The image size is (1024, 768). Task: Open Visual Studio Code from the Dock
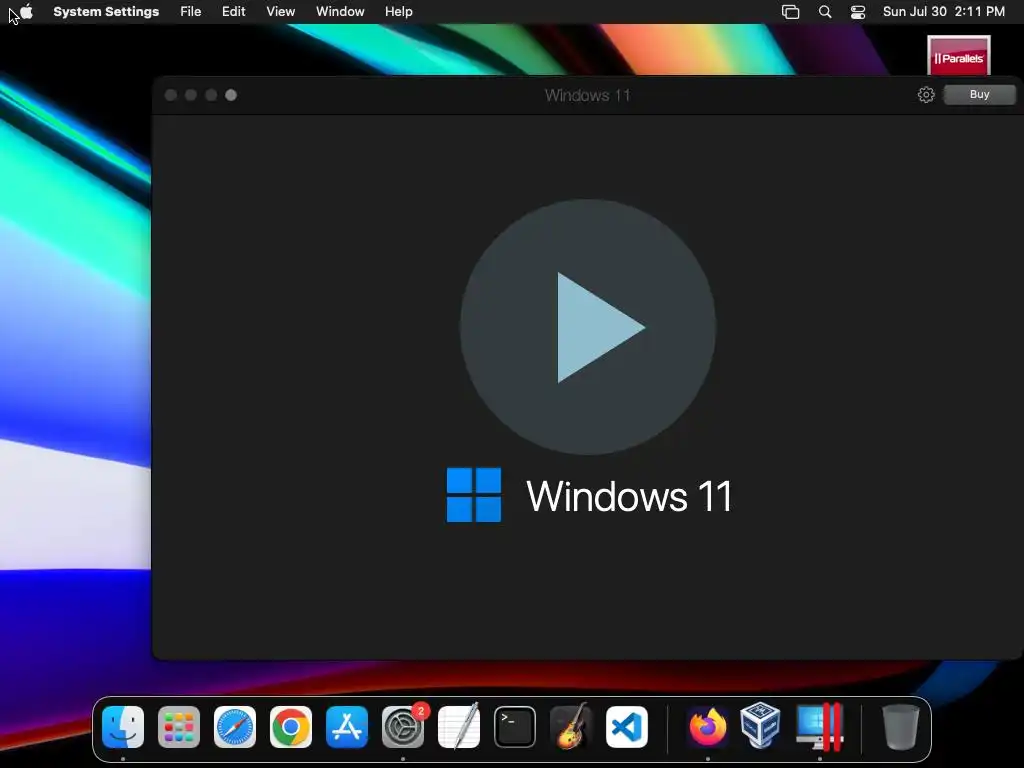click(627, 727)
